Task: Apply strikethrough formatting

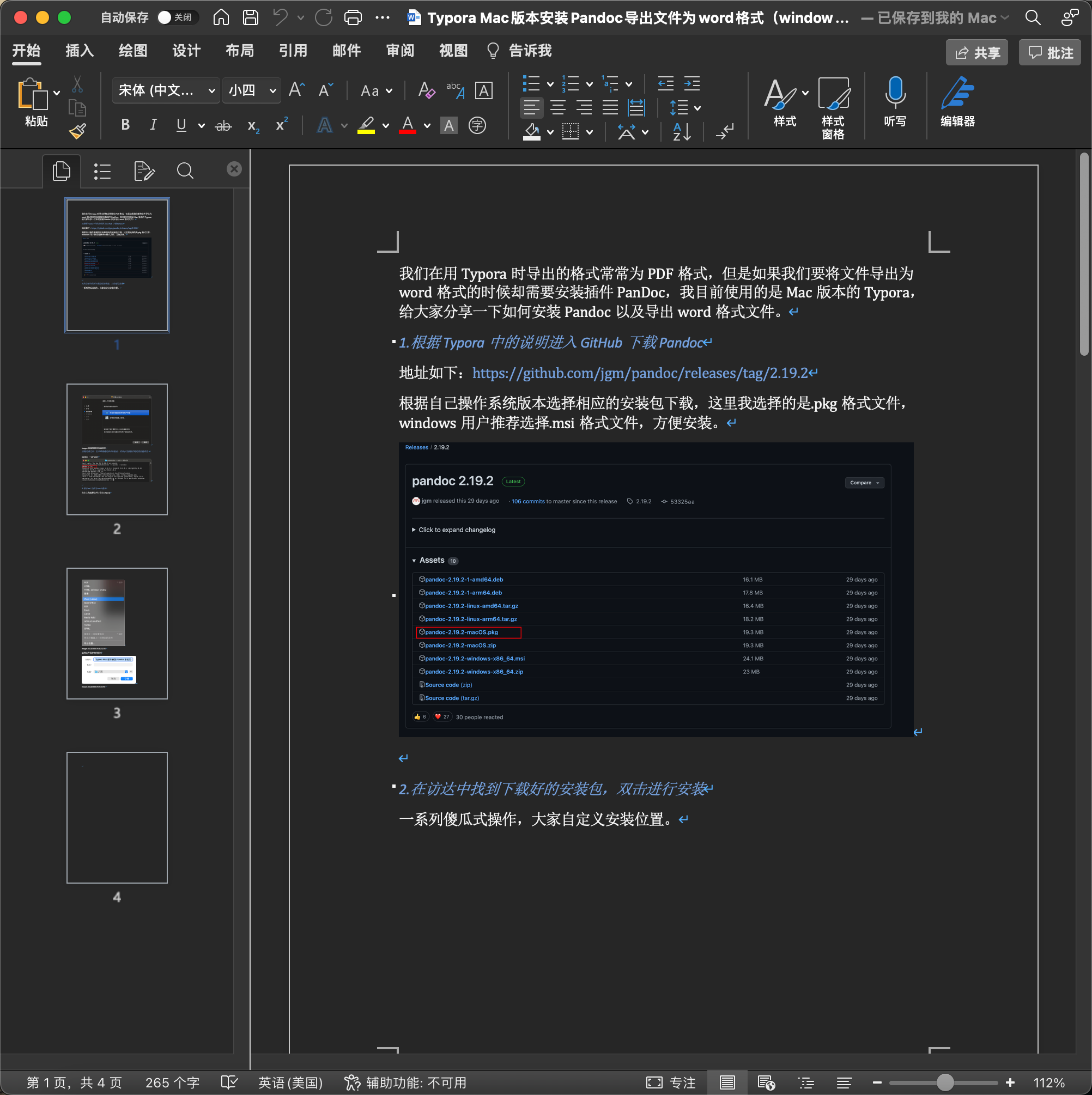Action: pyautogui.click(x=223, y=125)
